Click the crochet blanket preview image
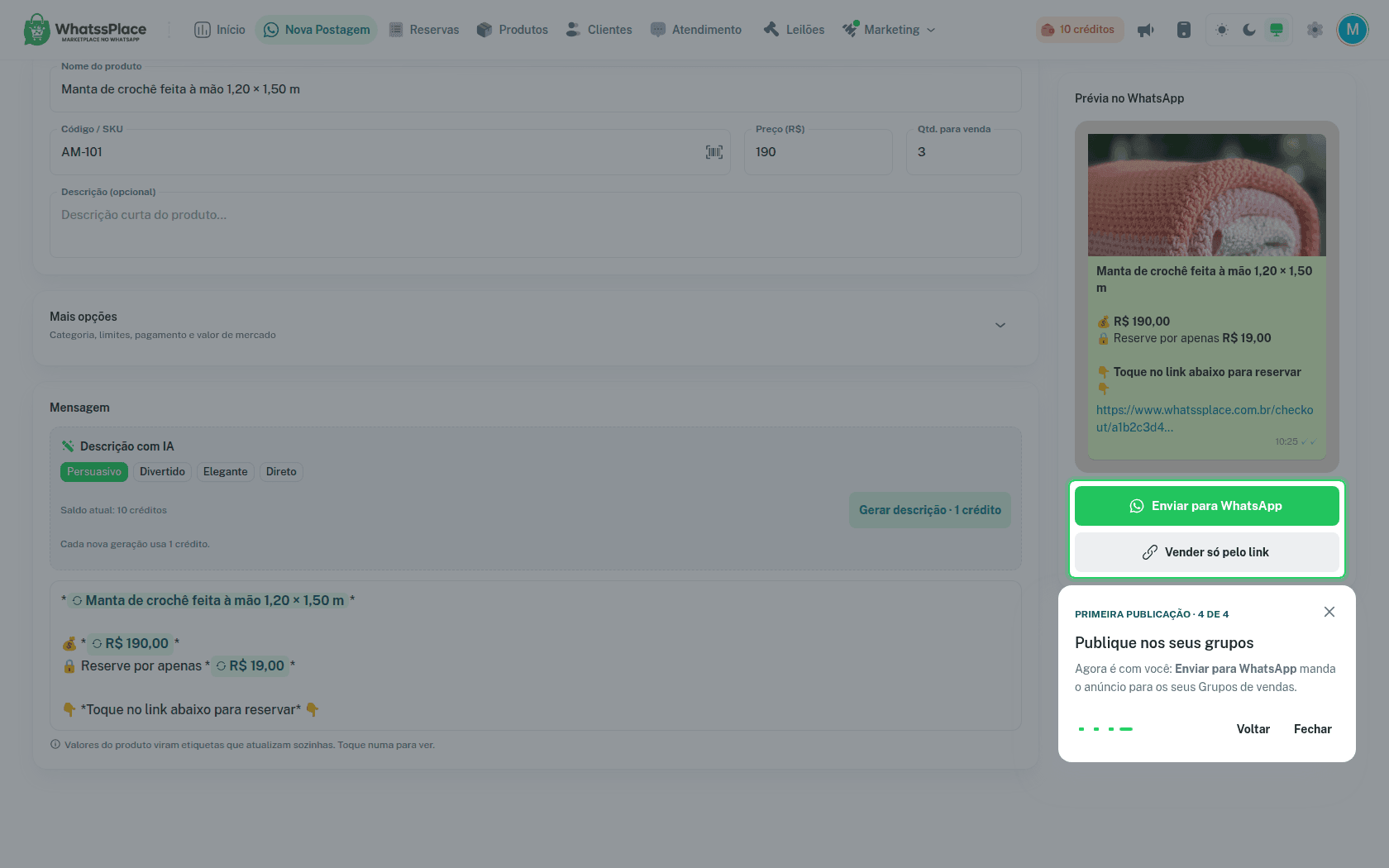This screenshot has height=868, width=1389. tap(1207, 195)
